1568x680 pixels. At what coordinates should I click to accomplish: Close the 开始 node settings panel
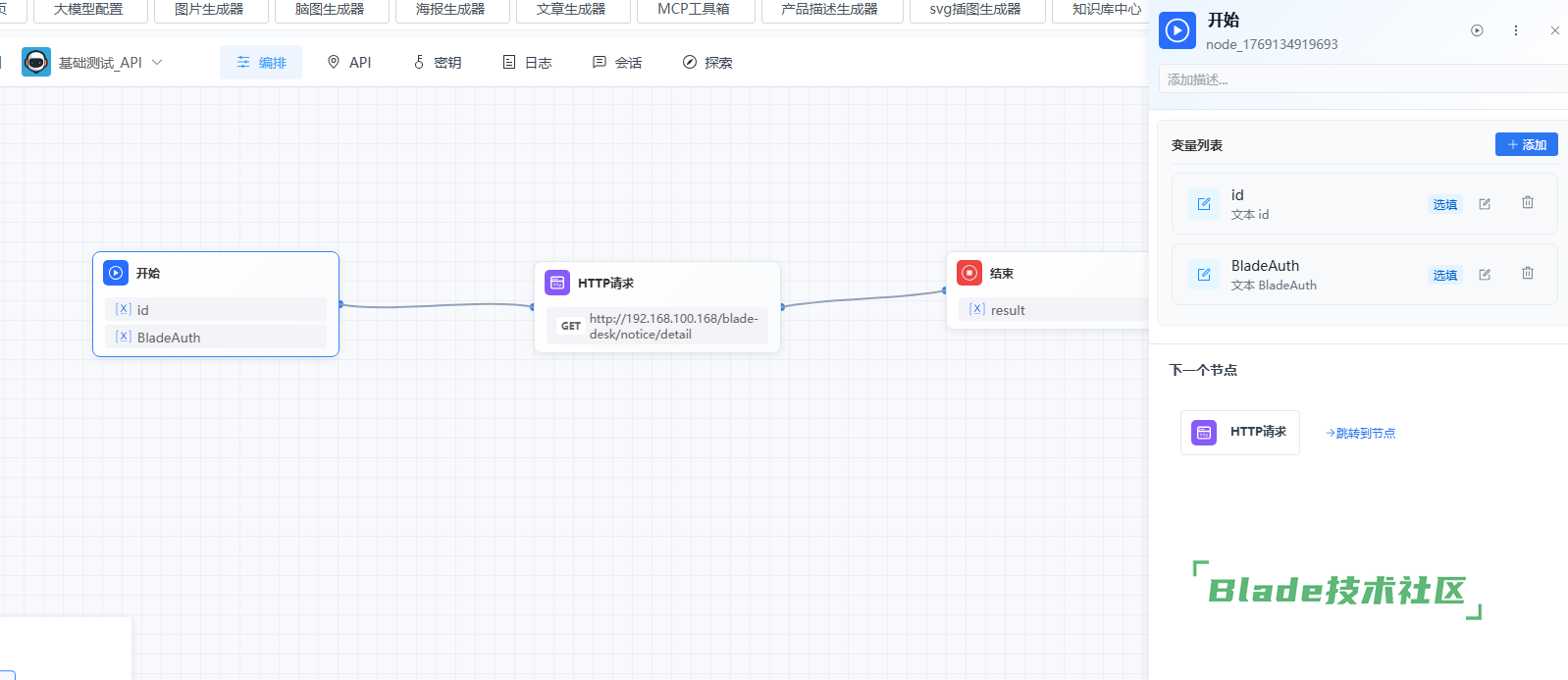(x=1555, y=30)
